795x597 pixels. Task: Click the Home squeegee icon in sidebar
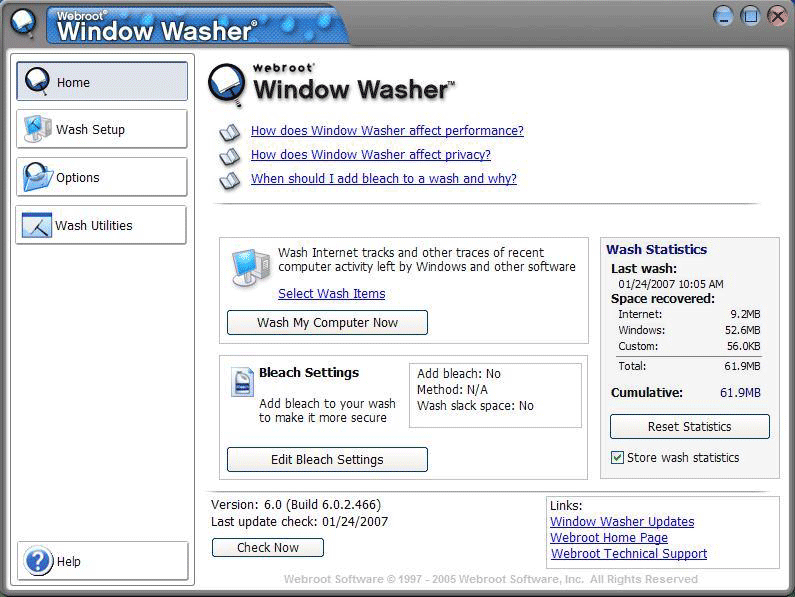click(x=38, y=81)
